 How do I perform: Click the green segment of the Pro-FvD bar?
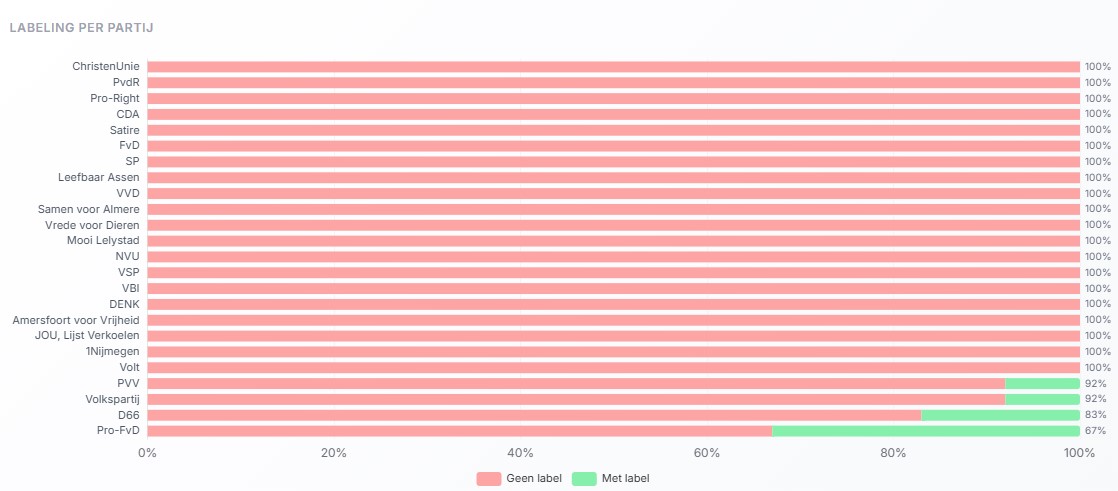925,431
